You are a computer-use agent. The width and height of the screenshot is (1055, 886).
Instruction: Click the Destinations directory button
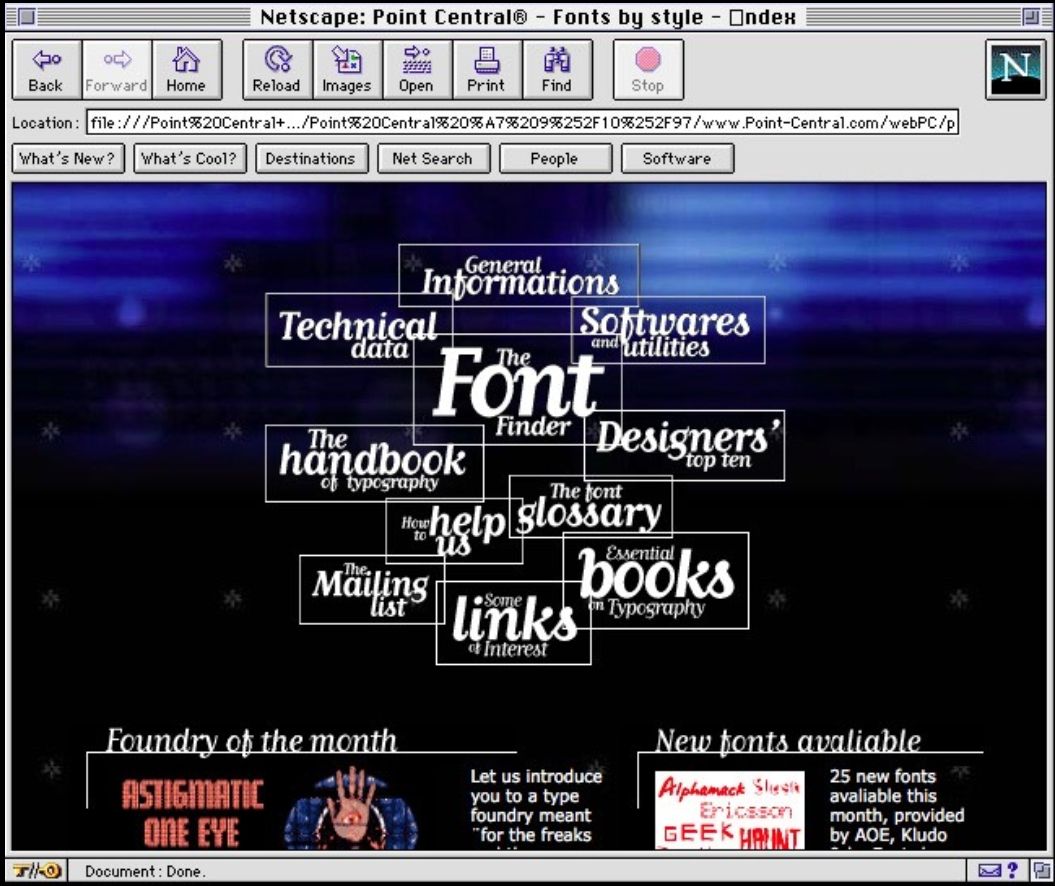click(311, 158)
